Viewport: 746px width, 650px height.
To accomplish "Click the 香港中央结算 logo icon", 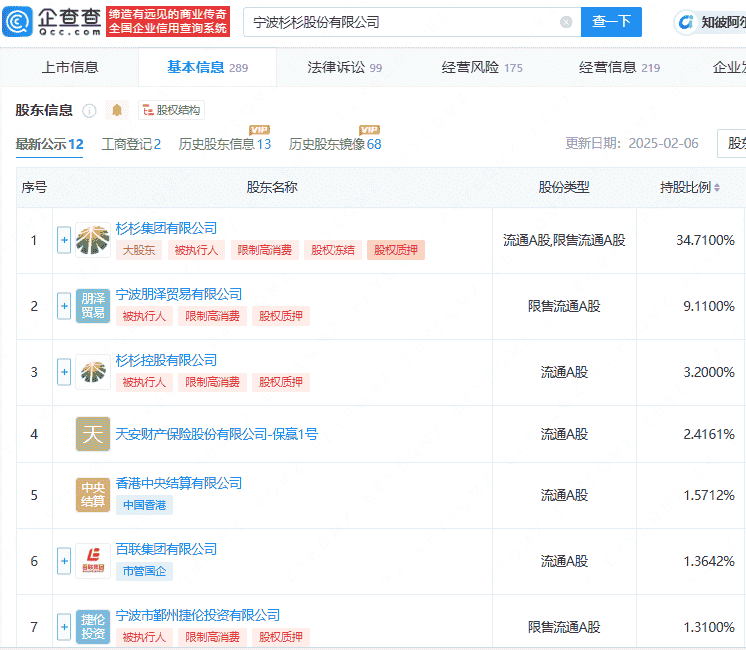I will pyautogui.click(x=93, y=495).
